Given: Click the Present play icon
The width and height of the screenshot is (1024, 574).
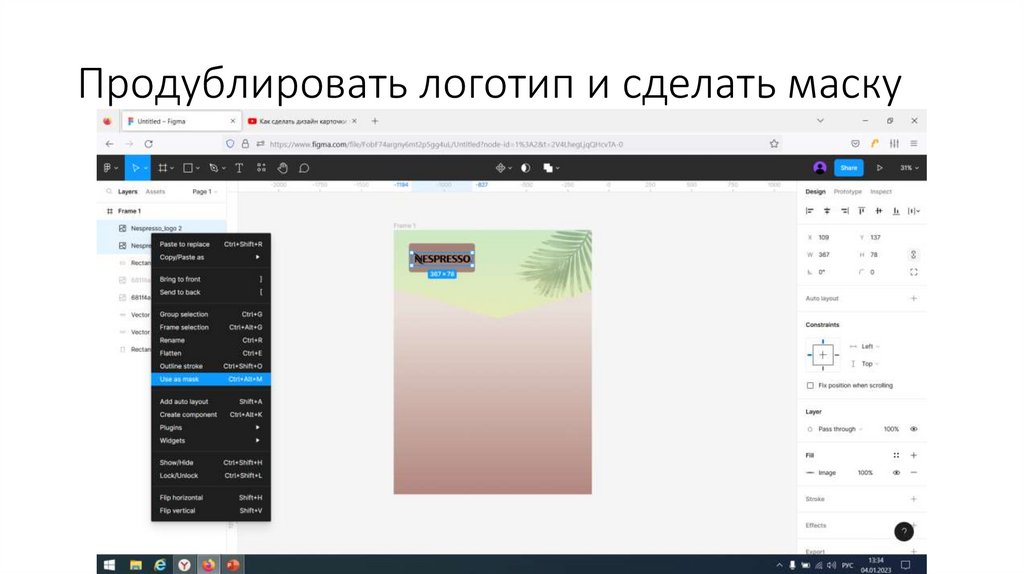Looking at the screenshot, I should [879, 168].
